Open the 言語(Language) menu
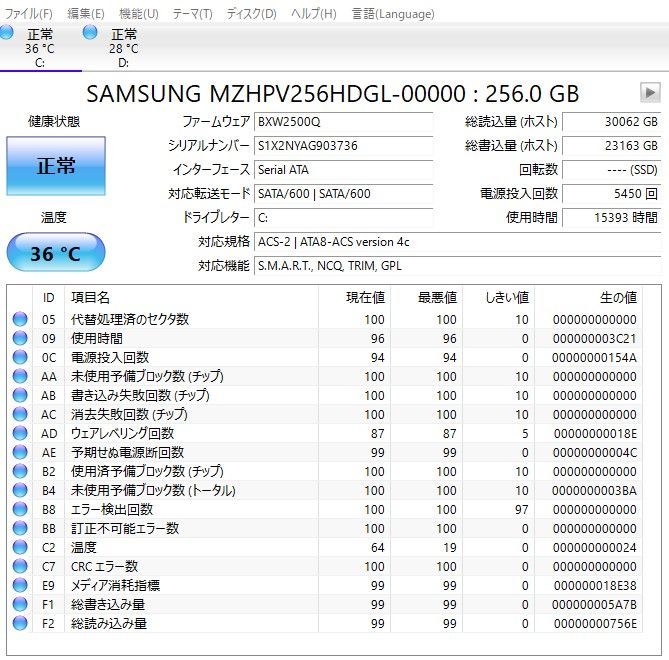669x660 pixels. pyautogui.click(x=393, y=14)
